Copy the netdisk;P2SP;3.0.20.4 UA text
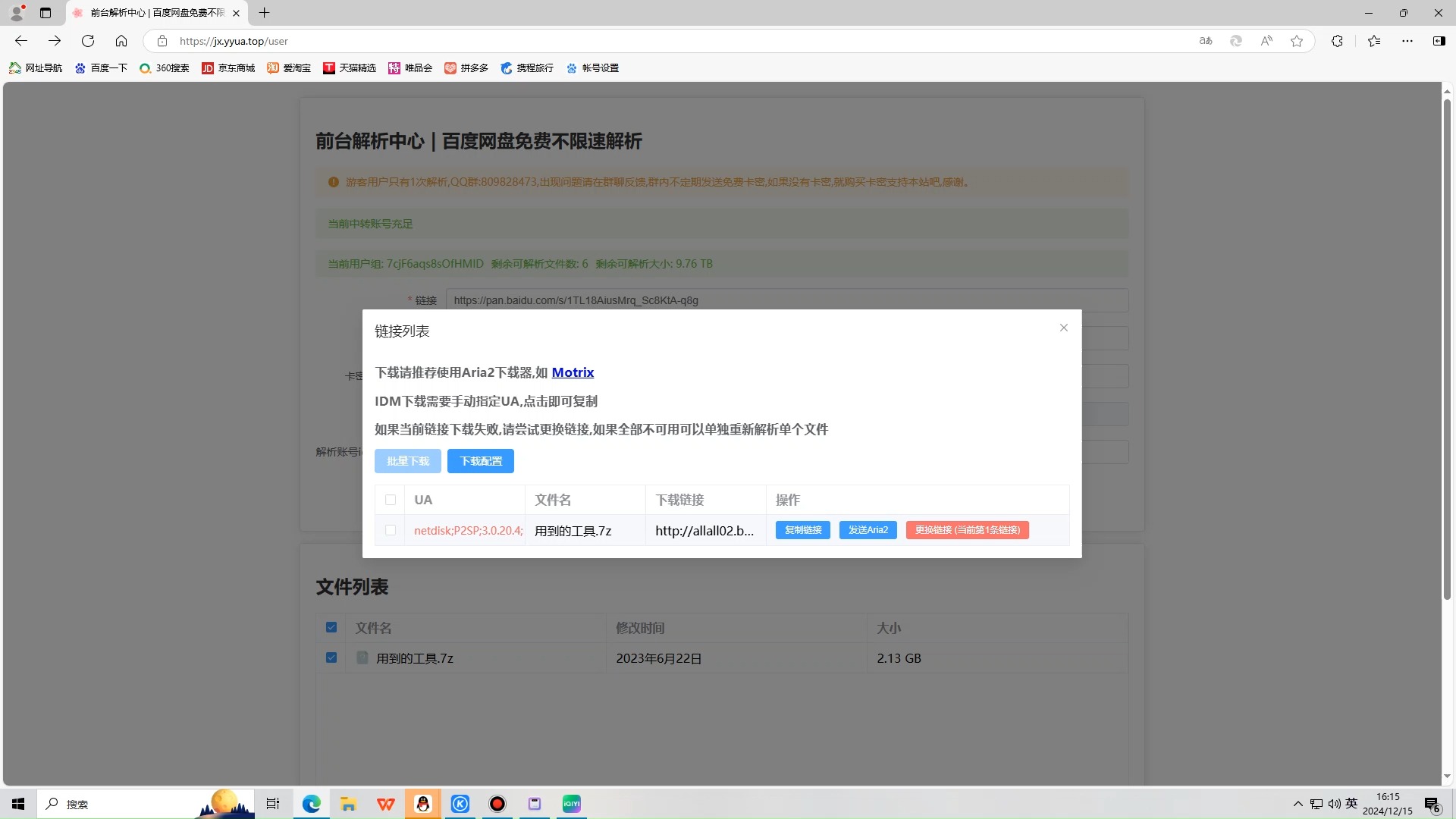1456x819 pixels. [x=468, y=531]
